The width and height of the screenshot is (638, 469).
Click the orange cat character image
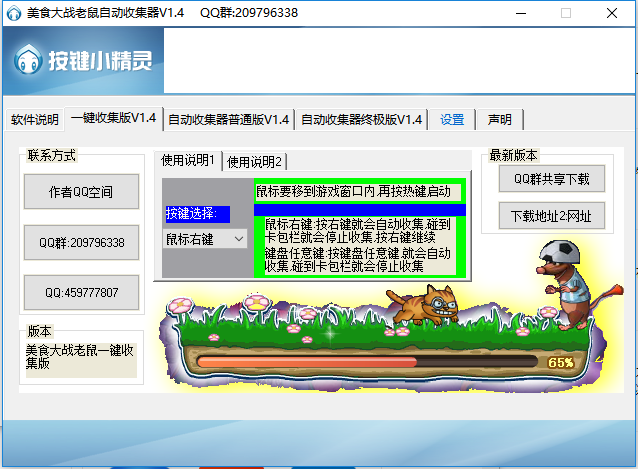[x=423, y=305]
